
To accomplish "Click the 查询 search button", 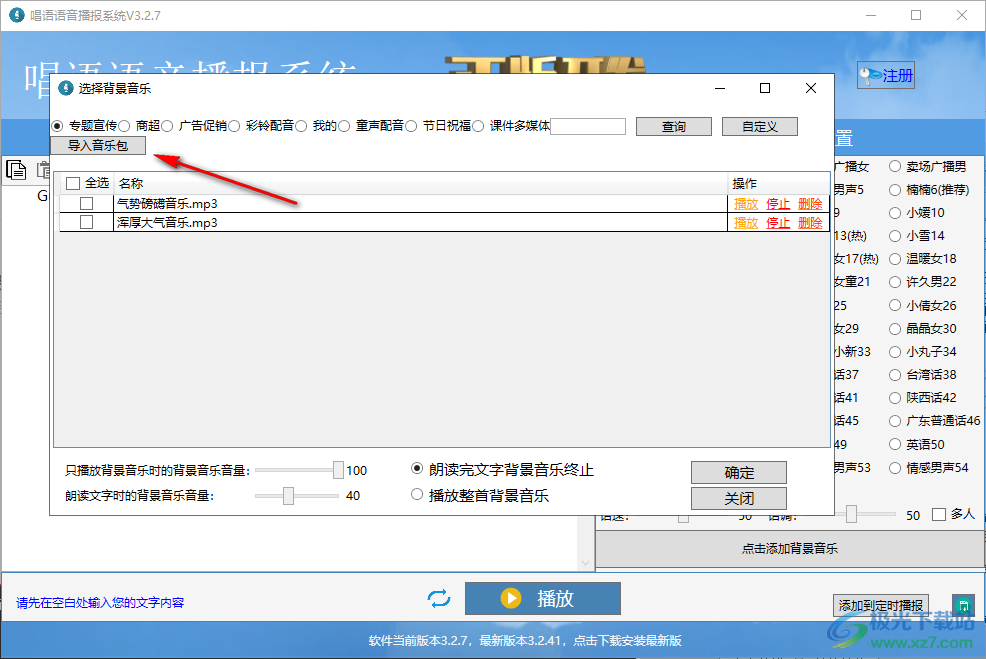I will click(x=673, y=126).
